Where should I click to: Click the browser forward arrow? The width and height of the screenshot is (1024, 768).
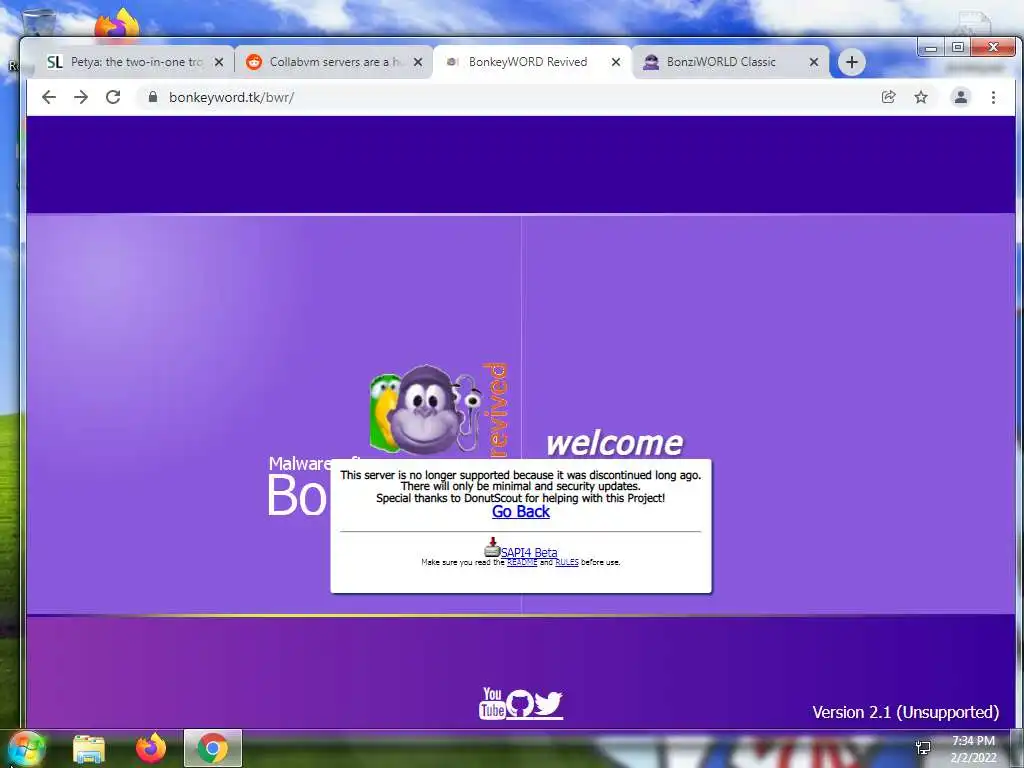click(81, 97)
